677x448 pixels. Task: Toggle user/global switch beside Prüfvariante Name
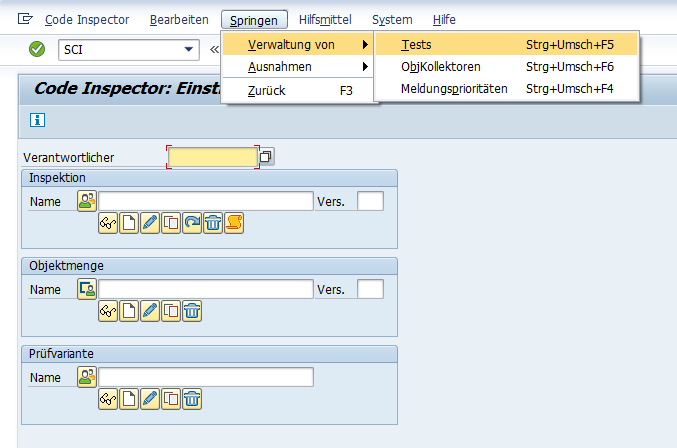pyautogui.click(x=87, y=377)
